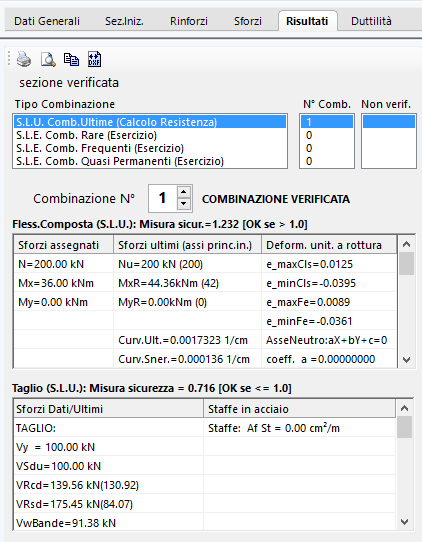Click the VwBande=91.38 kN row
The width and height of the screenshot is (422, 542).
(x=109, y=523)
